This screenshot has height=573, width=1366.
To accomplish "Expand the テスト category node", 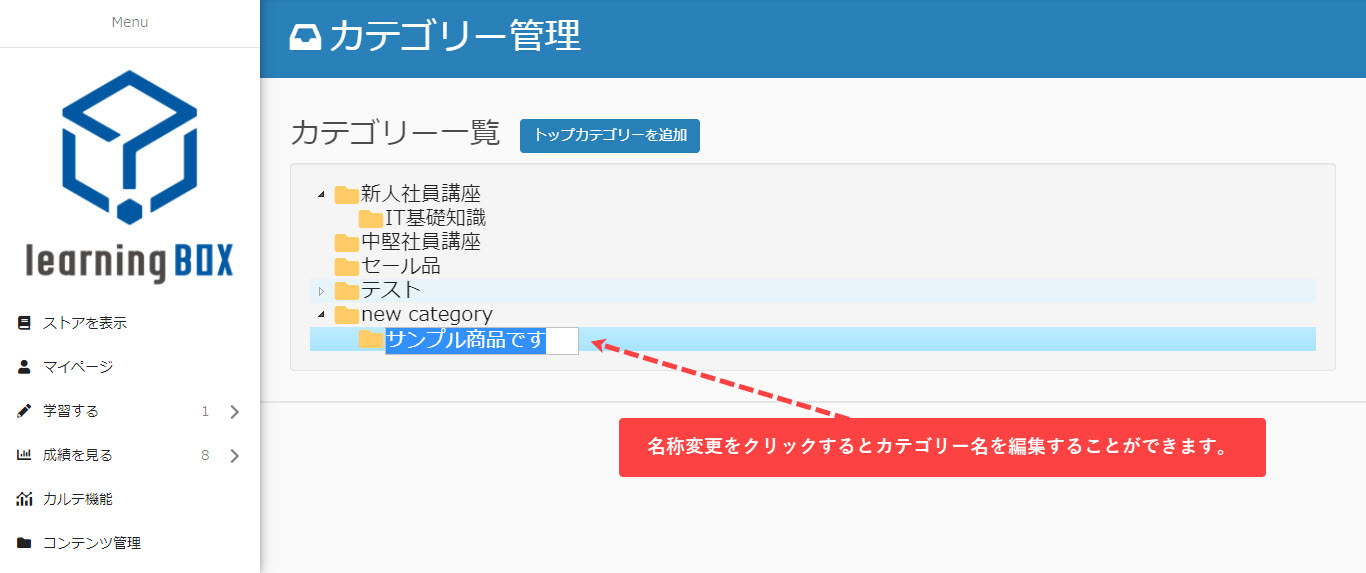I will coord(321,291).
